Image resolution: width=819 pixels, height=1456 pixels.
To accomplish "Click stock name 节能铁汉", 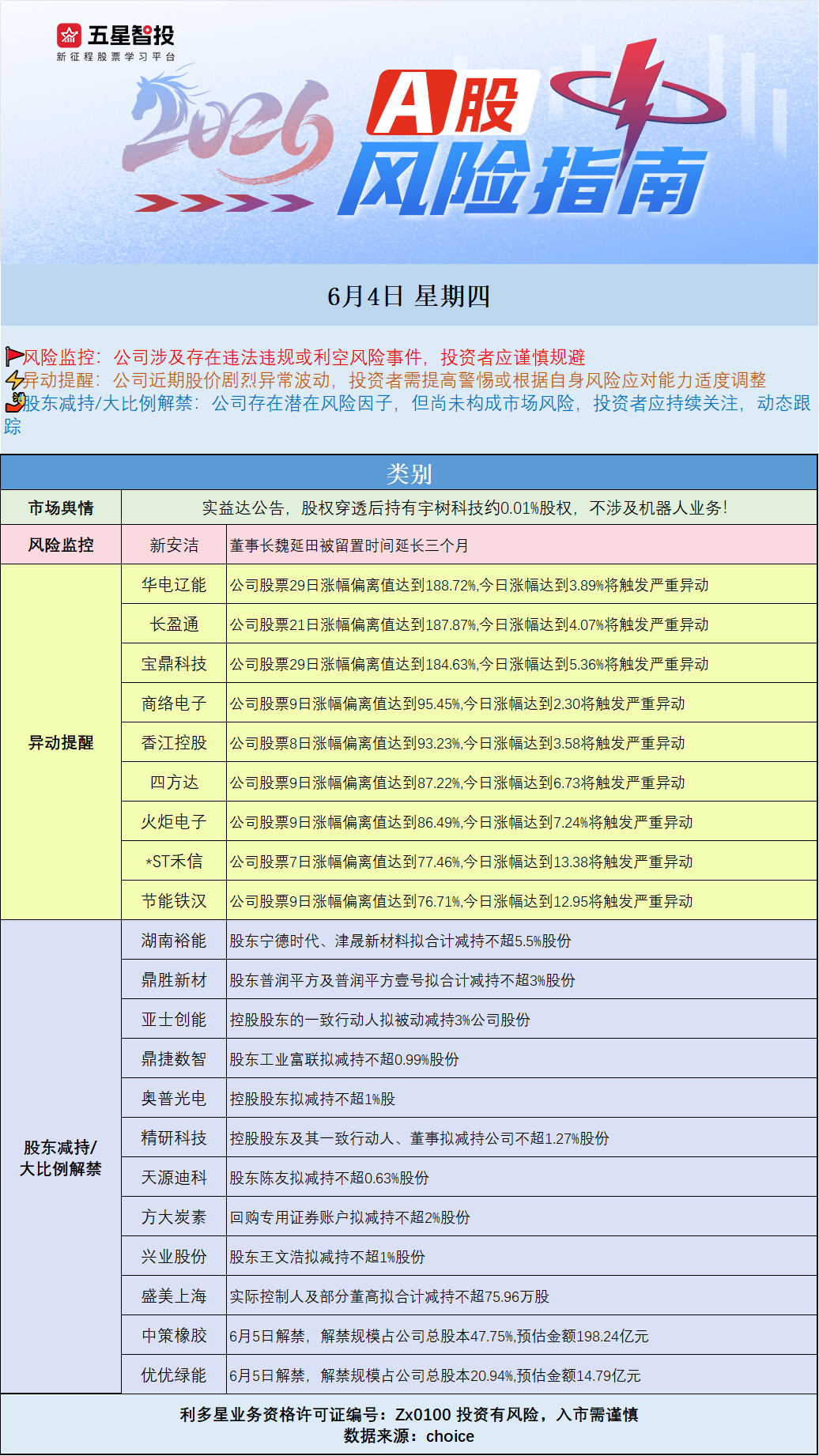I will 174,900.
